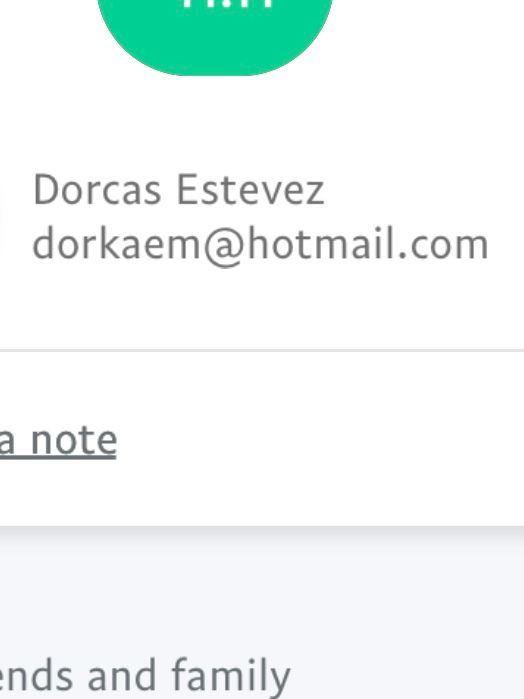Click the surname Estevez

tap(251, 190)
